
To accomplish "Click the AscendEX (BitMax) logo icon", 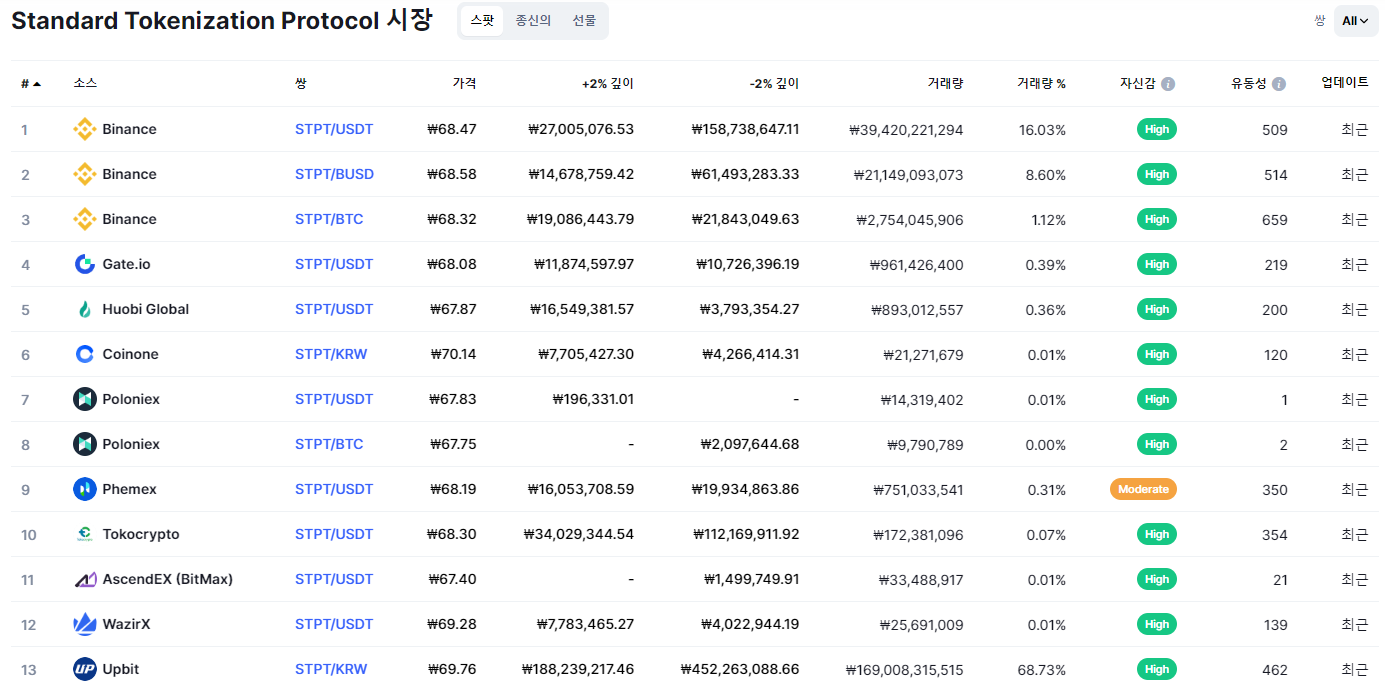I will (x=85, y=579).
